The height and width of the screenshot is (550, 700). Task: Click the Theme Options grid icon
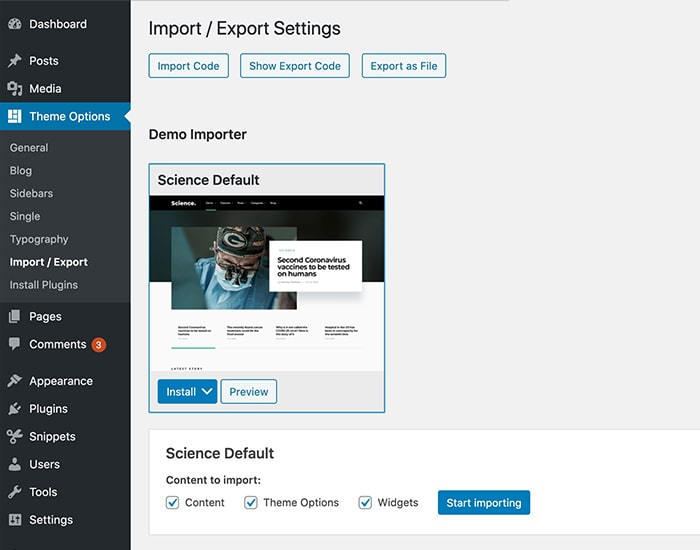(x=15, y=117)
